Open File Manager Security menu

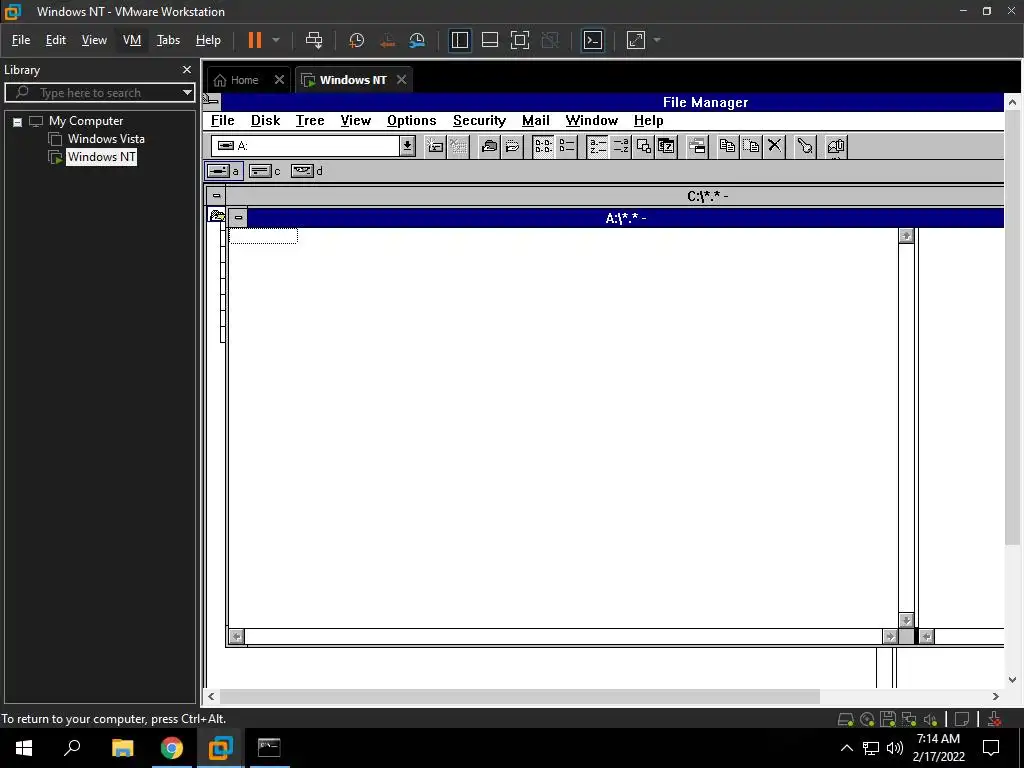click(479, 121)
